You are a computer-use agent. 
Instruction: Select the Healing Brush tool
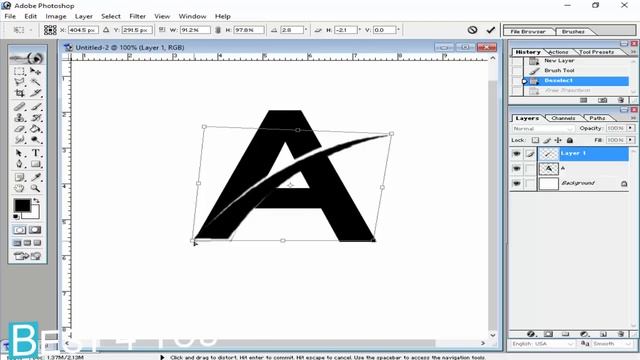(19, 107)
